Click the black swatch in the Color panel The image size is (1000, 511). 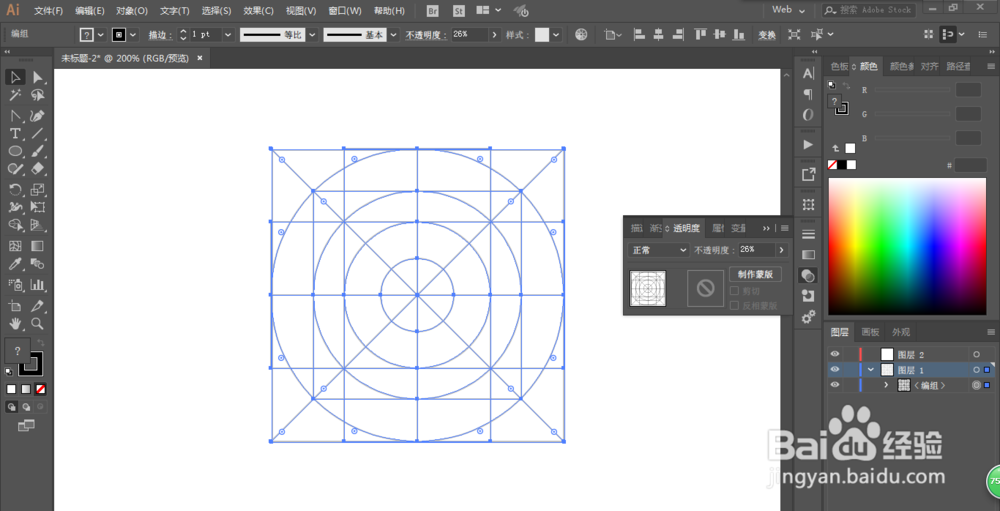[842, 165]
